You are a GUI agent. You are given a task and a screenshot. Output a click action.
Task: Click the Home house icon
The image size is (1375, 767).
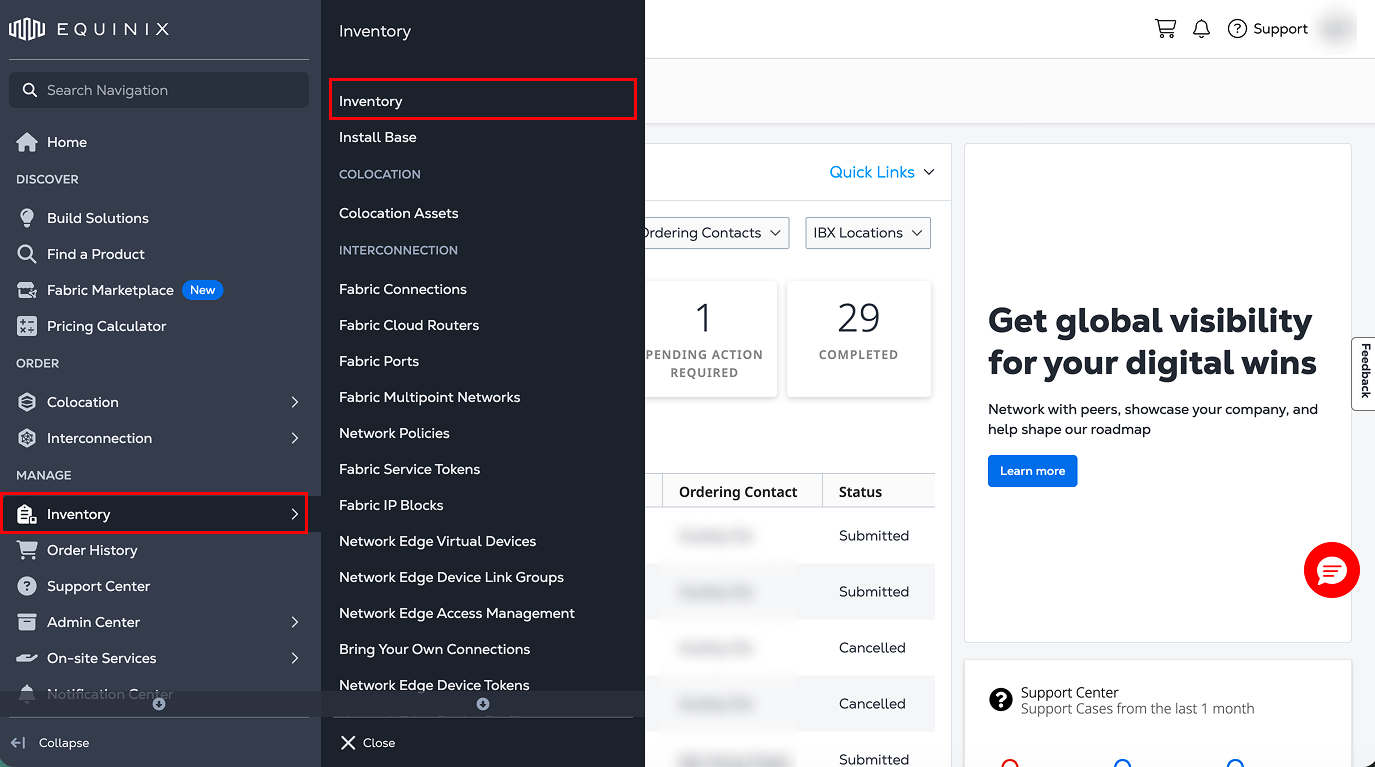tap(27, 142)
